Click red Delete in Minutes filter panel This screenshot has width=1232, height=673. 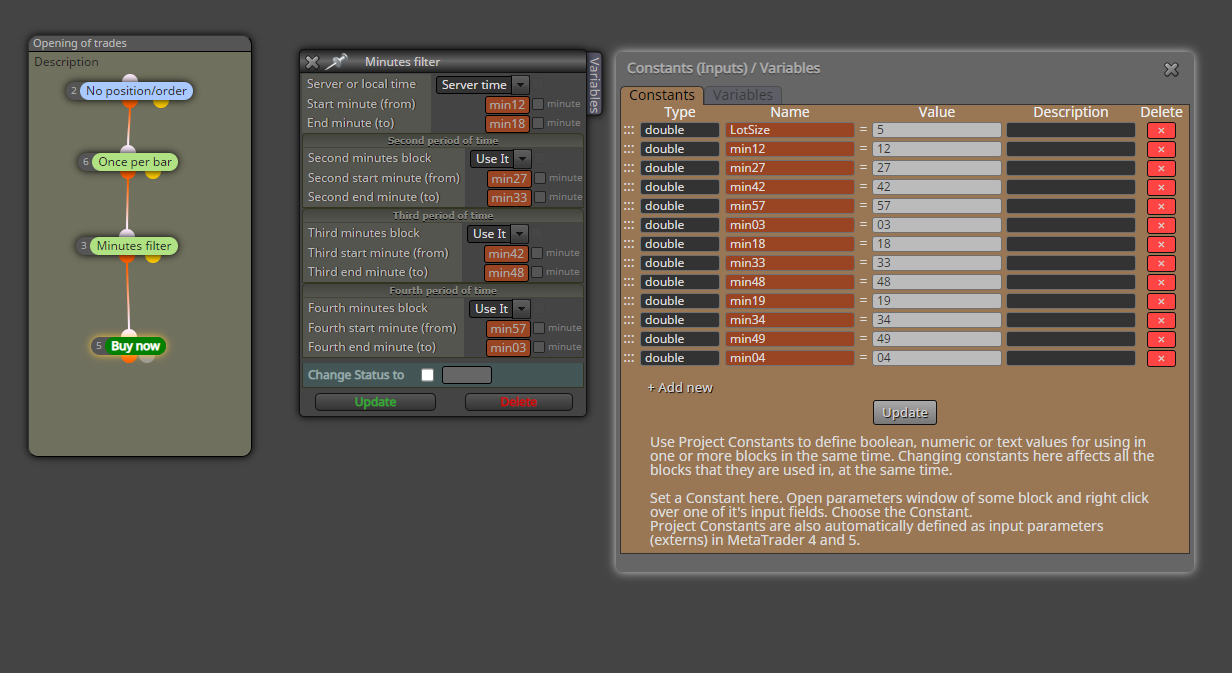(x=519, y=402)
